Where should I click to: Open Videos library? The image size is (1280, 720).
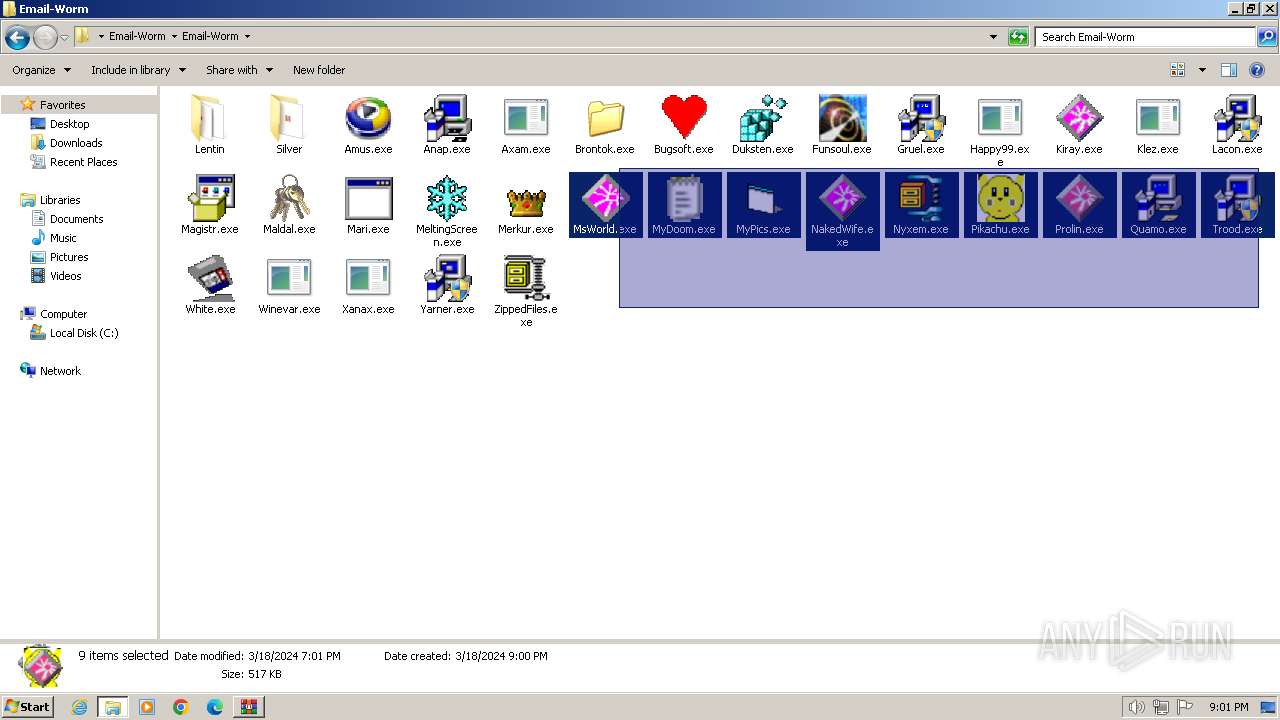click(x=66, y=276)
